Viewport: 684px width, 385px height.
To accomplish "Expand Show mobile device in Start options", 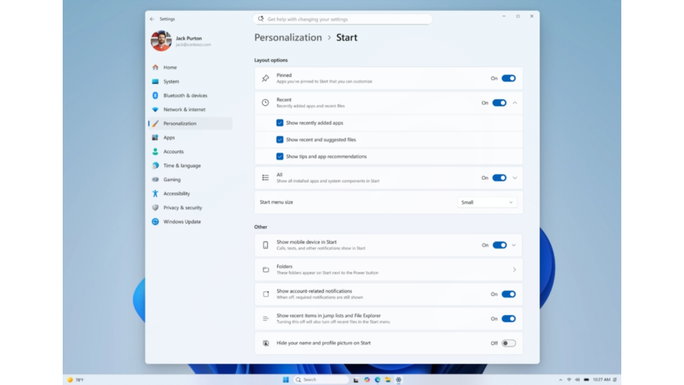I will 514,245.
